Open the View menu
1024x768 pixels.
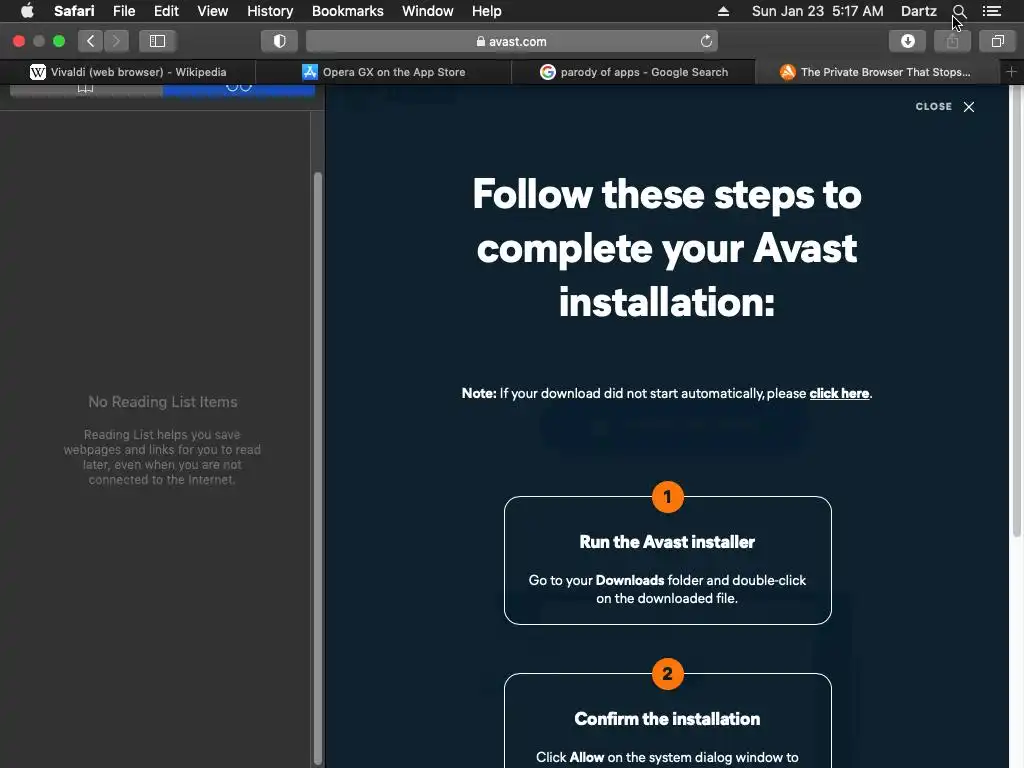click(x=212, y=11)
